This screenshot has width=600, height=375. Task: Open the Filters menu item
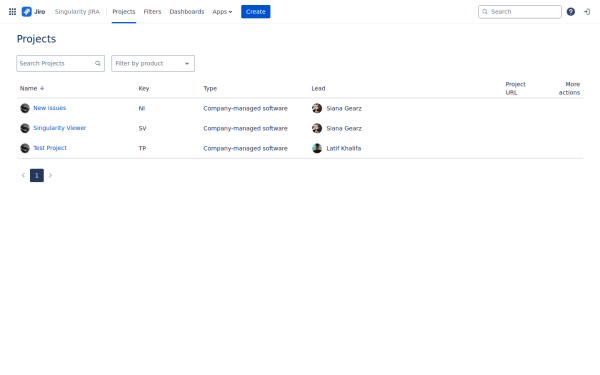click(152, 12)
